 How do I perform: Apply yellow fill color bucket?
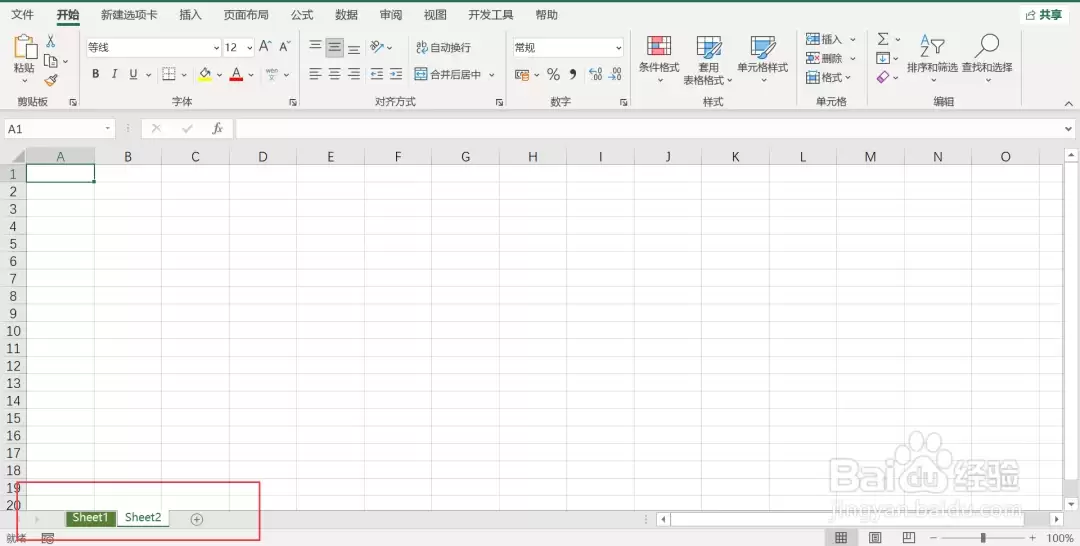[x=205, y=74]
